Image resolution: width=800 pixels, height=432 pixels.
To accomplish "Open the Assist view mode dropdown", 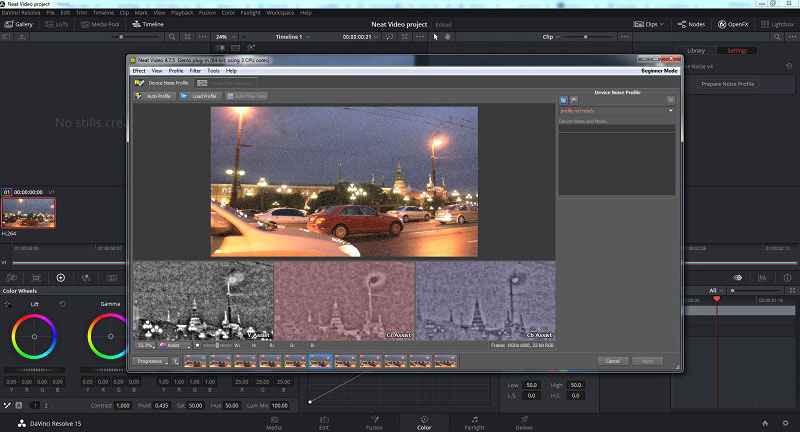I will click(173, 345).
